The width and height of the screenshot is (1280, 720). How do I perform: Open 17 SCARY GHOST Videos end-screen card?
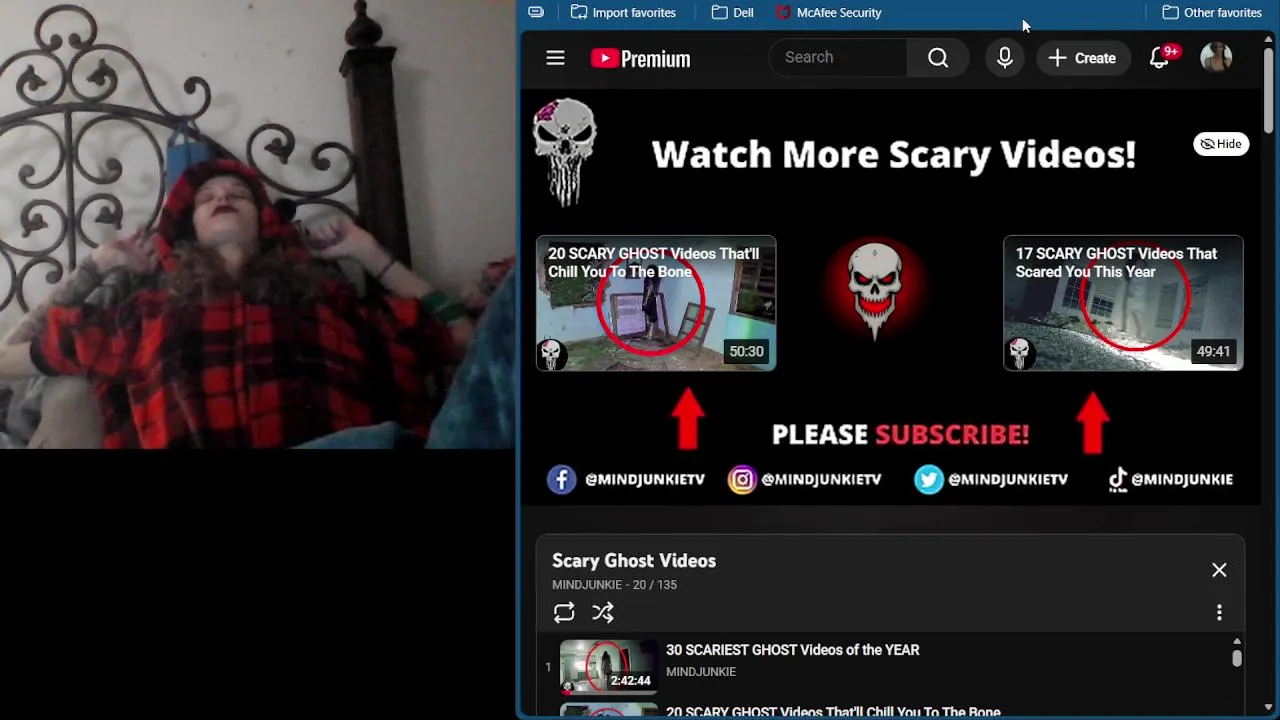coord(1123,303)
